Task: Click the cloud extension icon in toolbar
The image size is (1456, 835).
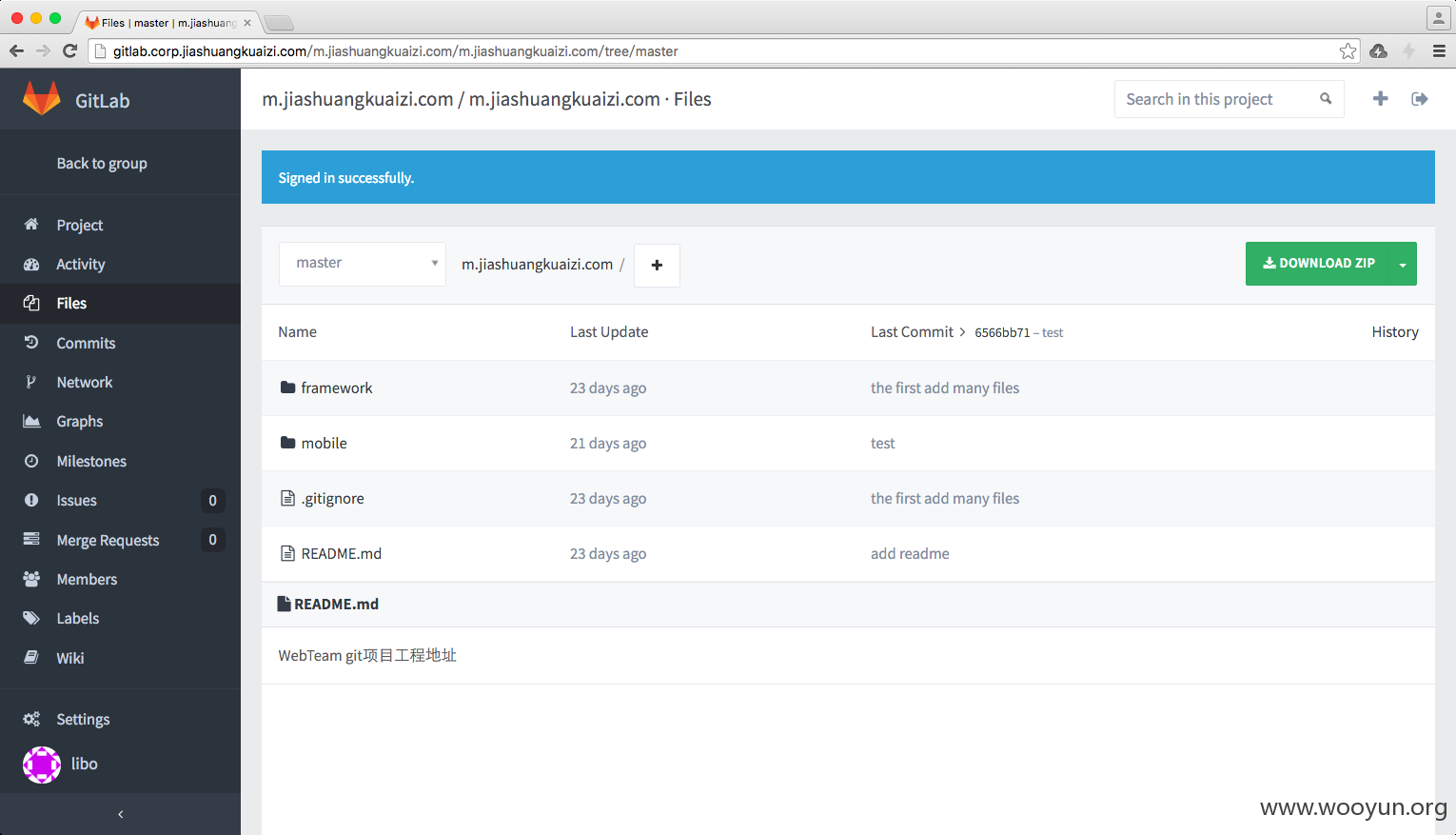Action: pyautogui.click(x=1378, y=51)
